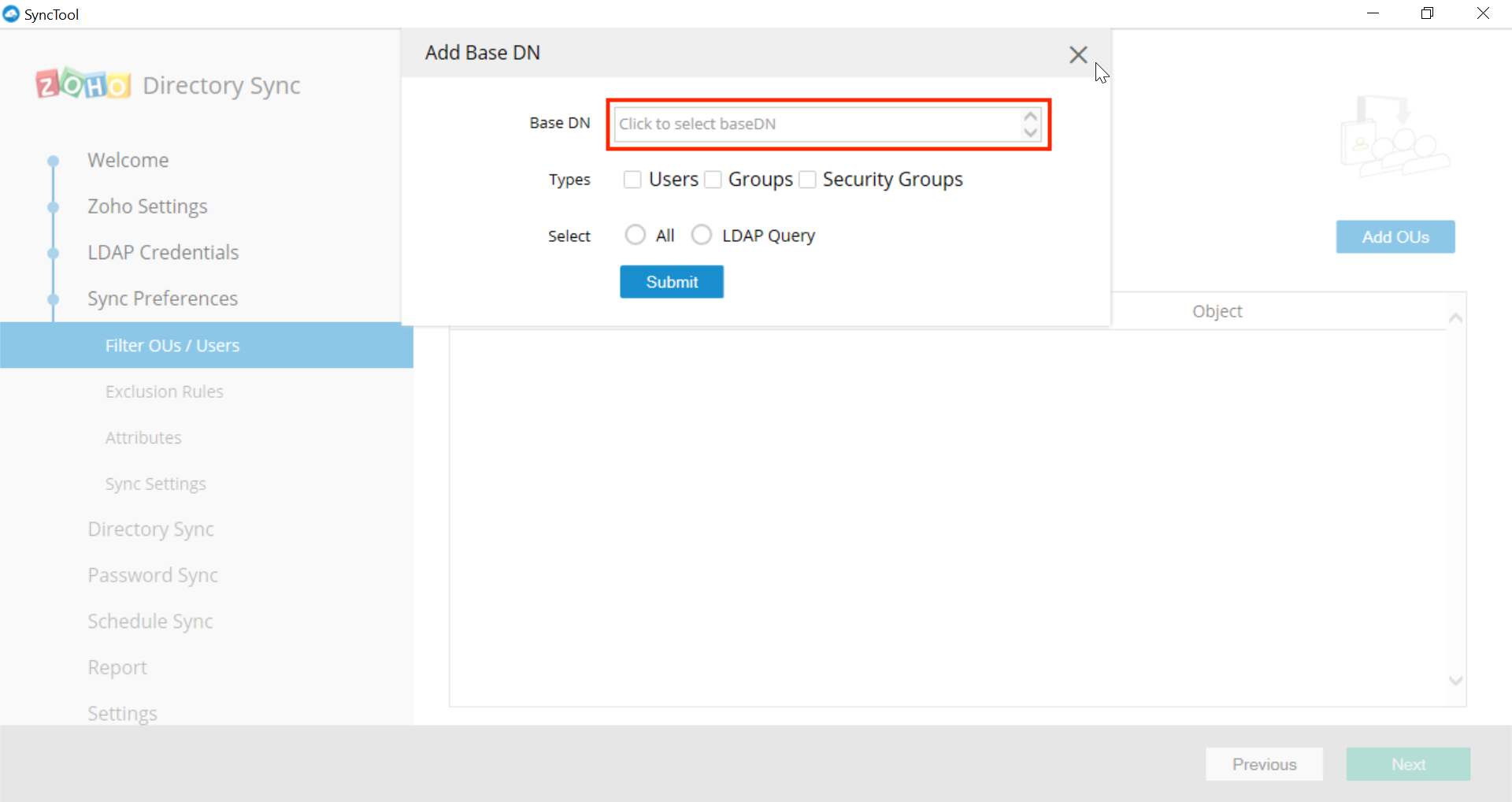Submit the Base DN form
Viewport: 1512px width, 802px height.
[x=671, y=281]
